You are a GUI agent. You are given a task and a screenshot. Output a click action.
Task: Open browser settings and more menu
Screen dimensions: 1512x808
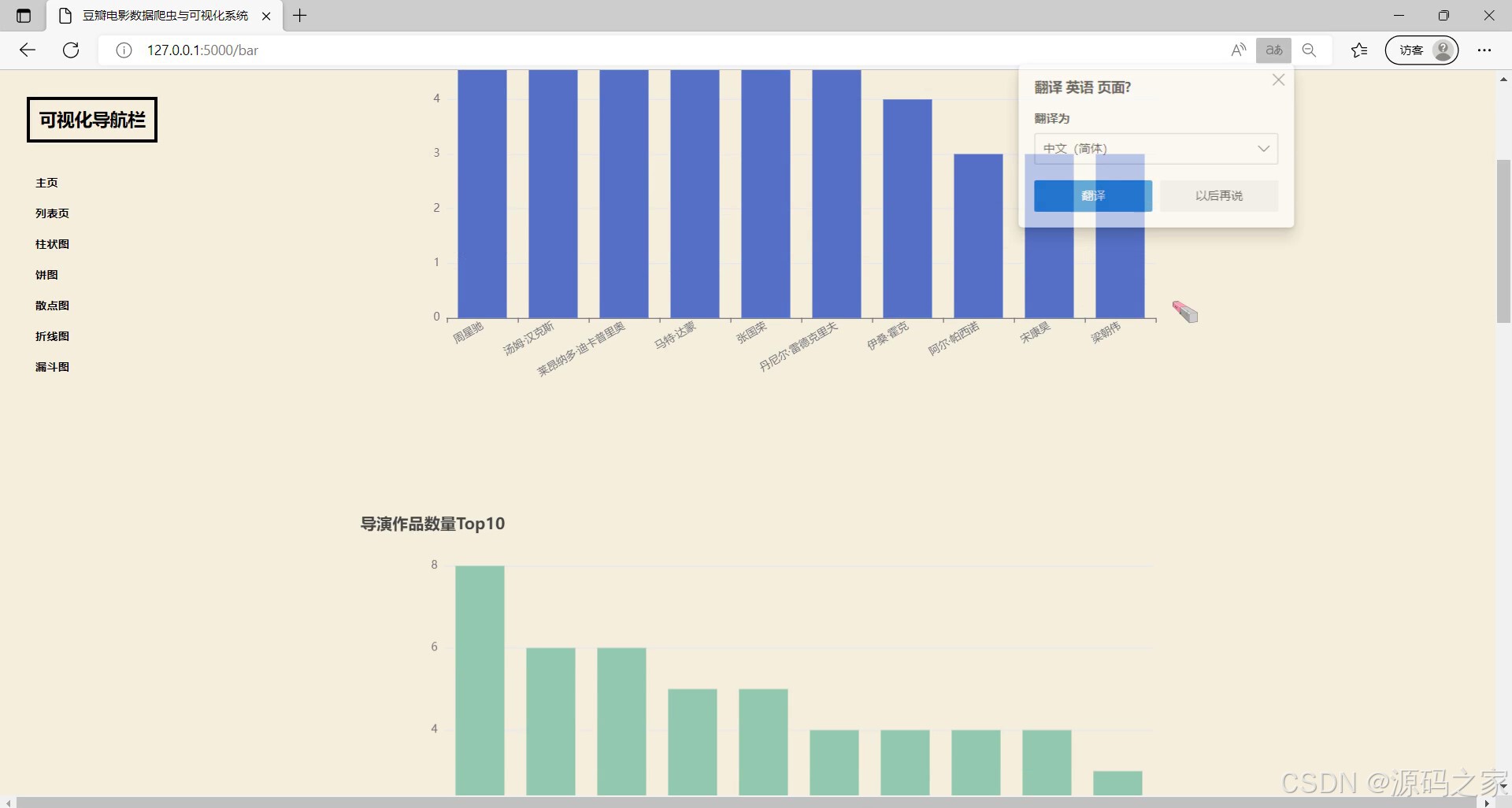pos(1484,50)
